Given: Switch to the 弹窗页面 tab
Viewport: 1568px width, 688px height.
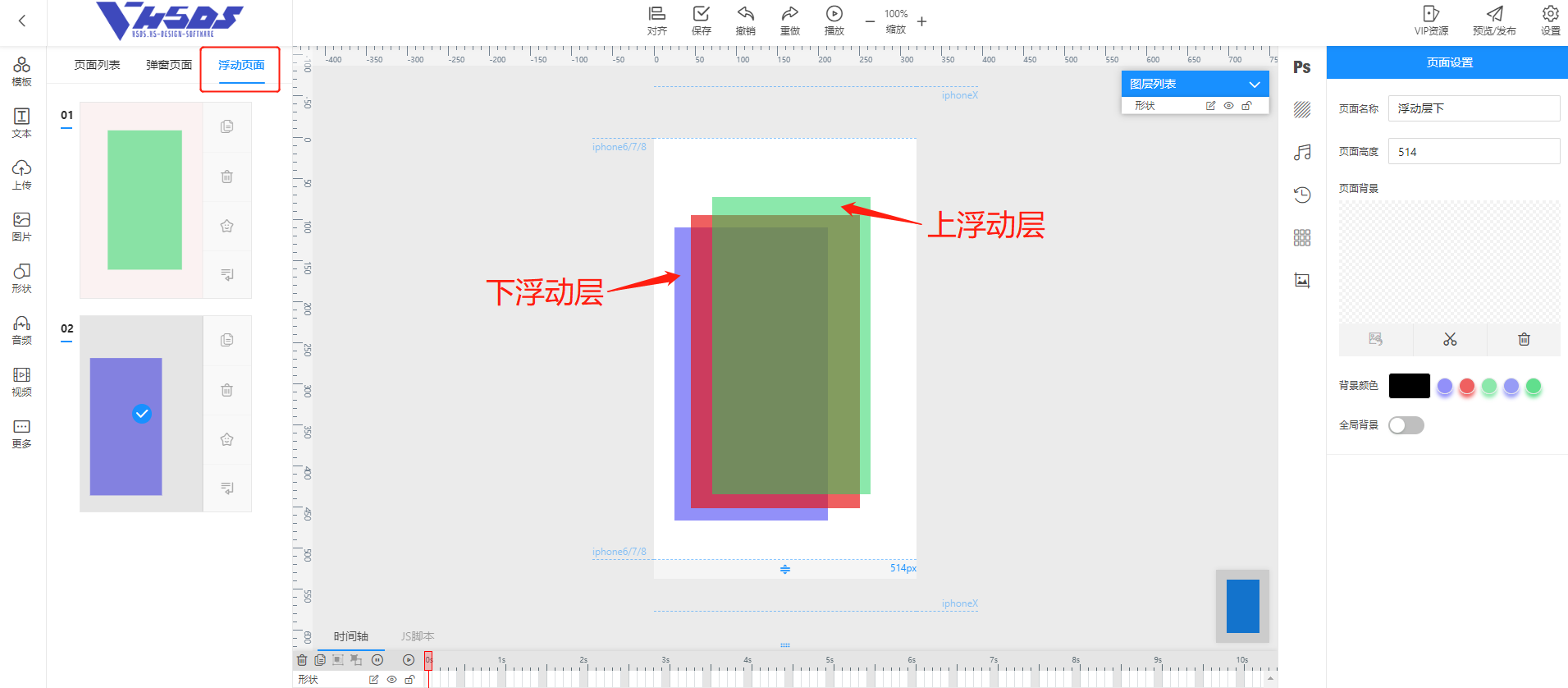Looking at the screenshot, I should [x=169, y=65].
